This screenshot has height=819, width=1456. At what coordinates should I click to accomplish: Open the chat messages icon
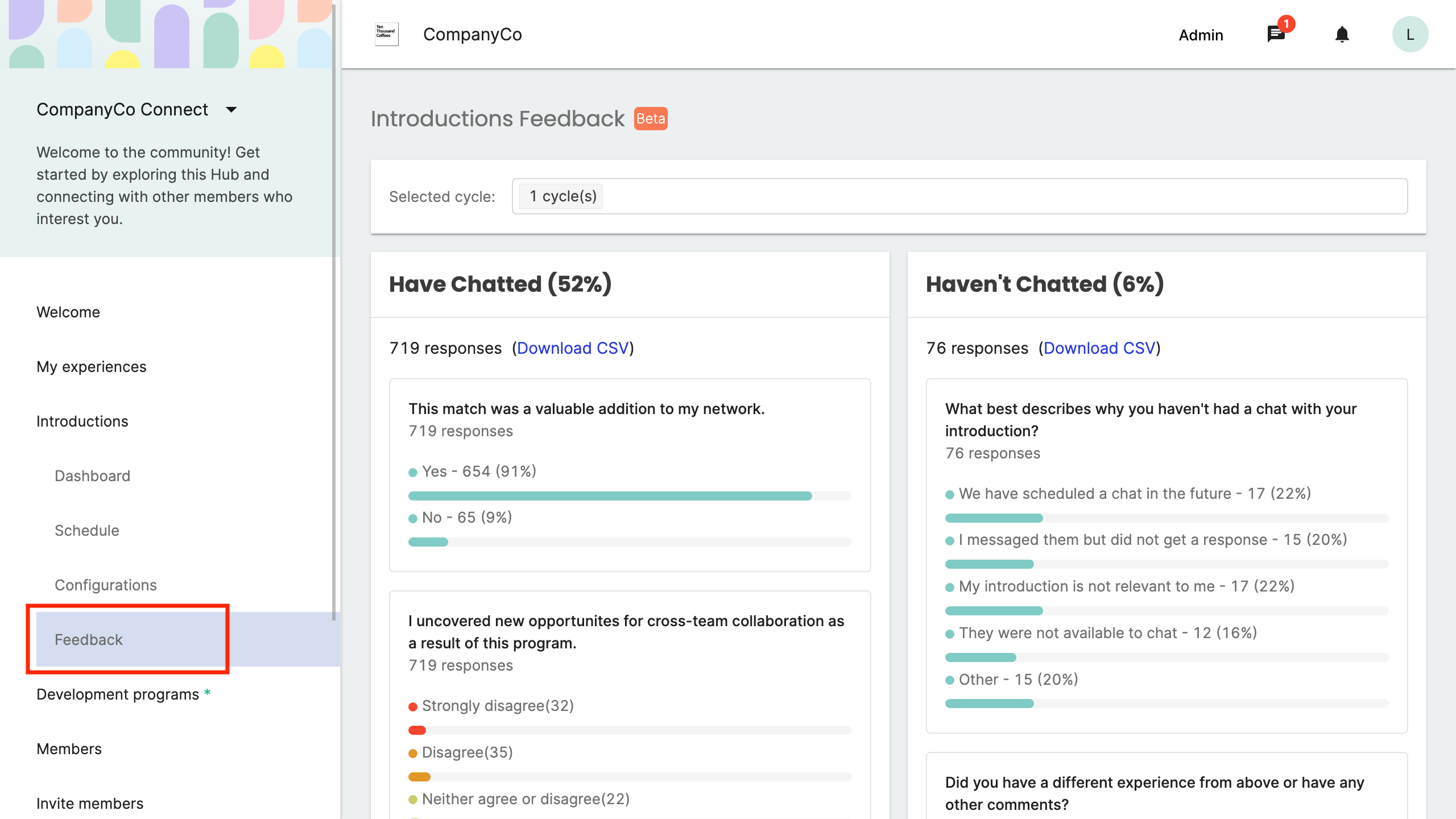1276,34
